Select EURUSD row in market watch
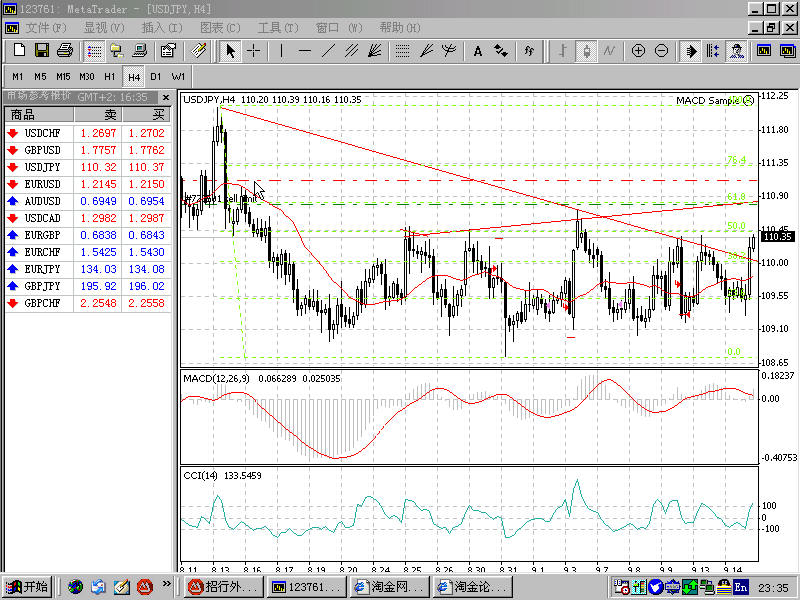Image resolution: width=800 pixels, height=600 pixels. (x=42, y=184)
